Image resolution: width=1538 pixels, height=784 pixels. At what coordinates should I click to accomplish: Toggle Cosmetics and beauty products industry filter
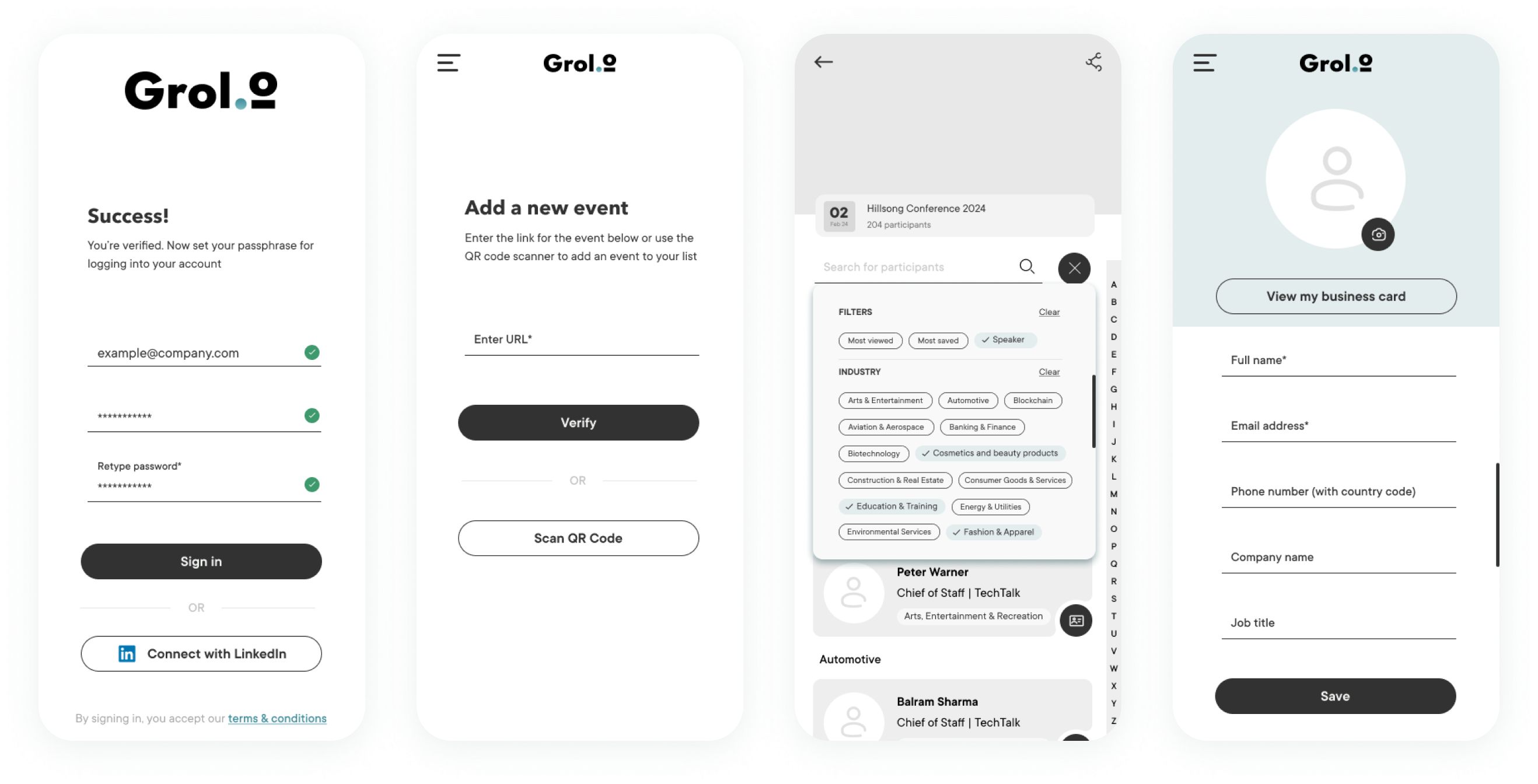(990, 452)
